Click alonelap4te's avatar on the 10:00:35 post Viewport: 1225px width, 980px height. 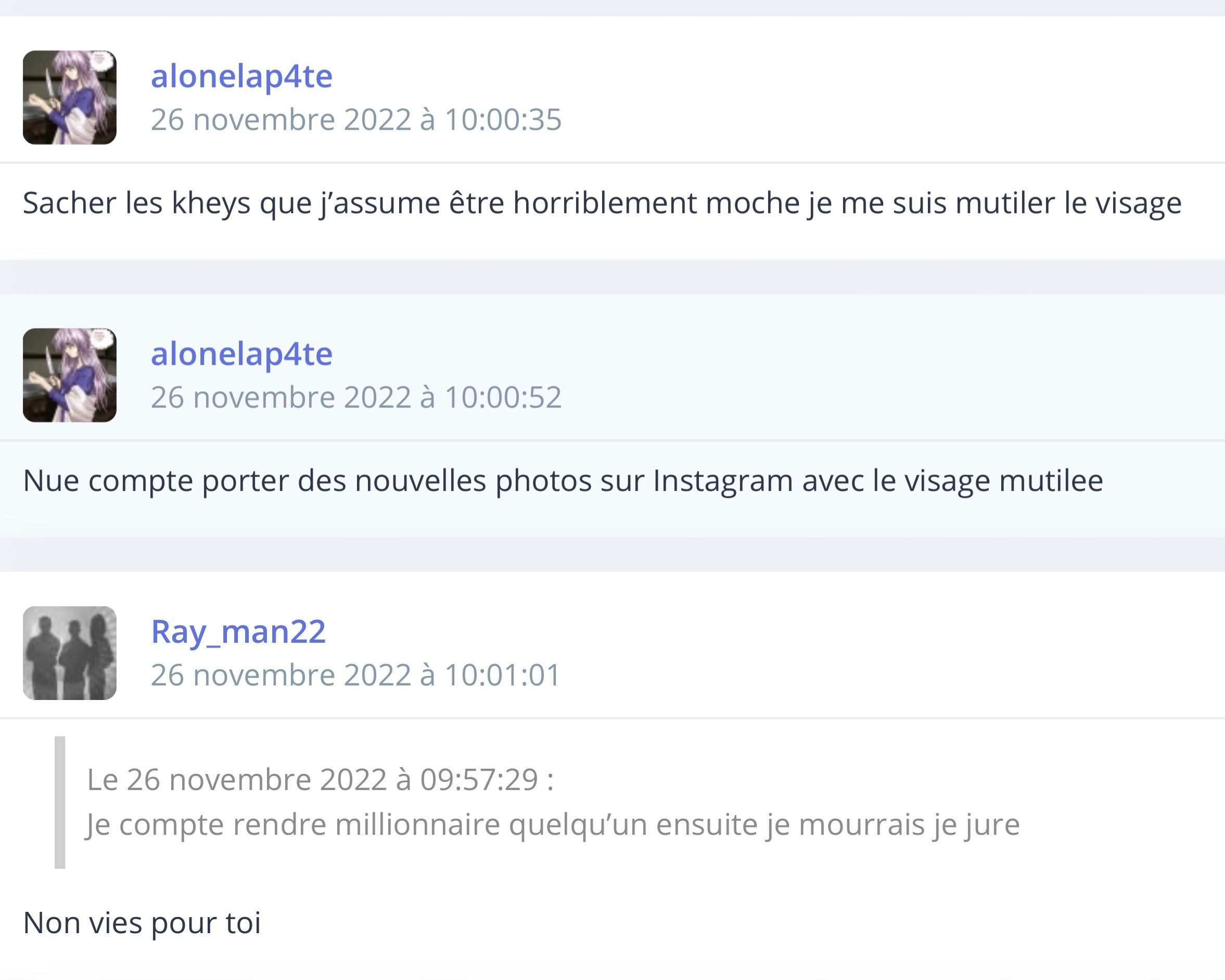point(69,97)
